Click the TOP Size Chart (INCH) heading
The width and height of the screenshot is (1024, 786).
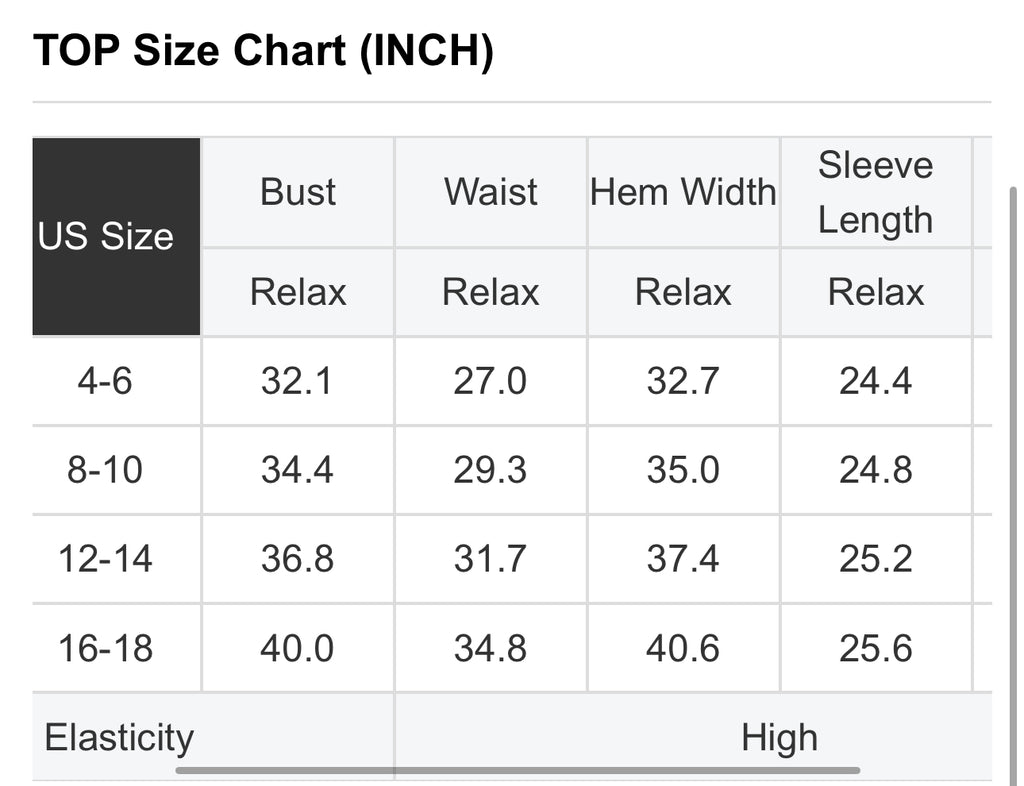tap(263, 51)
